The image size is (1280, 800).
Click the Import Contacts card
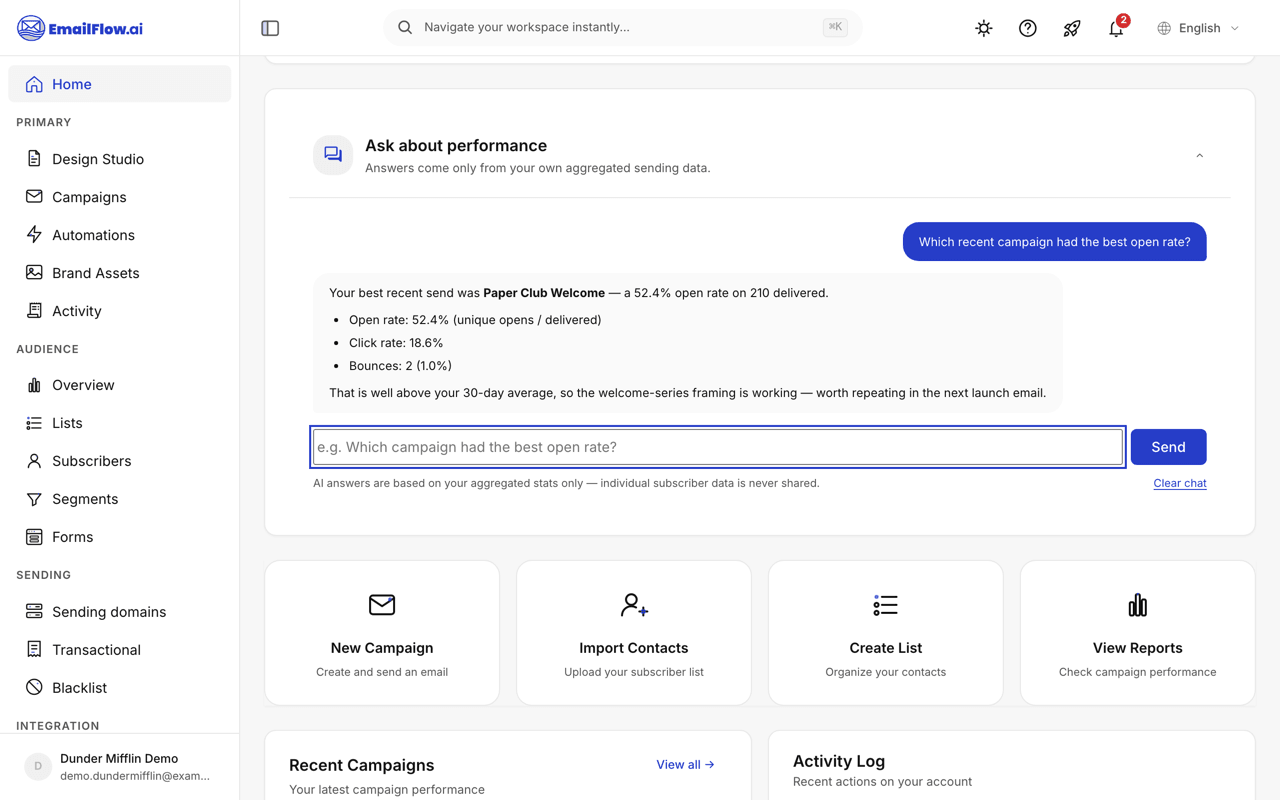[x=634, y=633]
